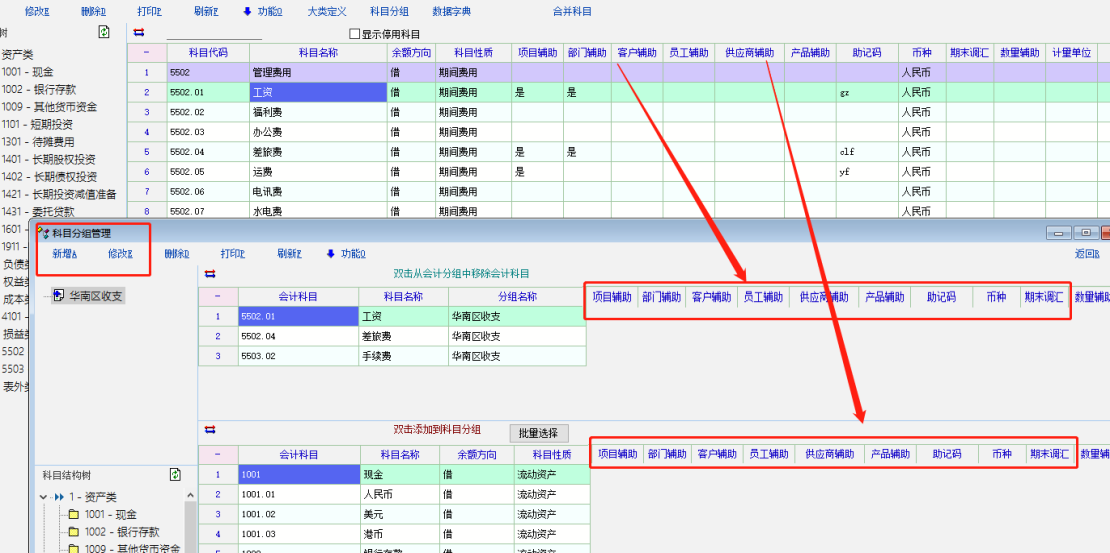
Task: Toggle the 显示停用科目 checkbox
Action: tap(354, 34)
